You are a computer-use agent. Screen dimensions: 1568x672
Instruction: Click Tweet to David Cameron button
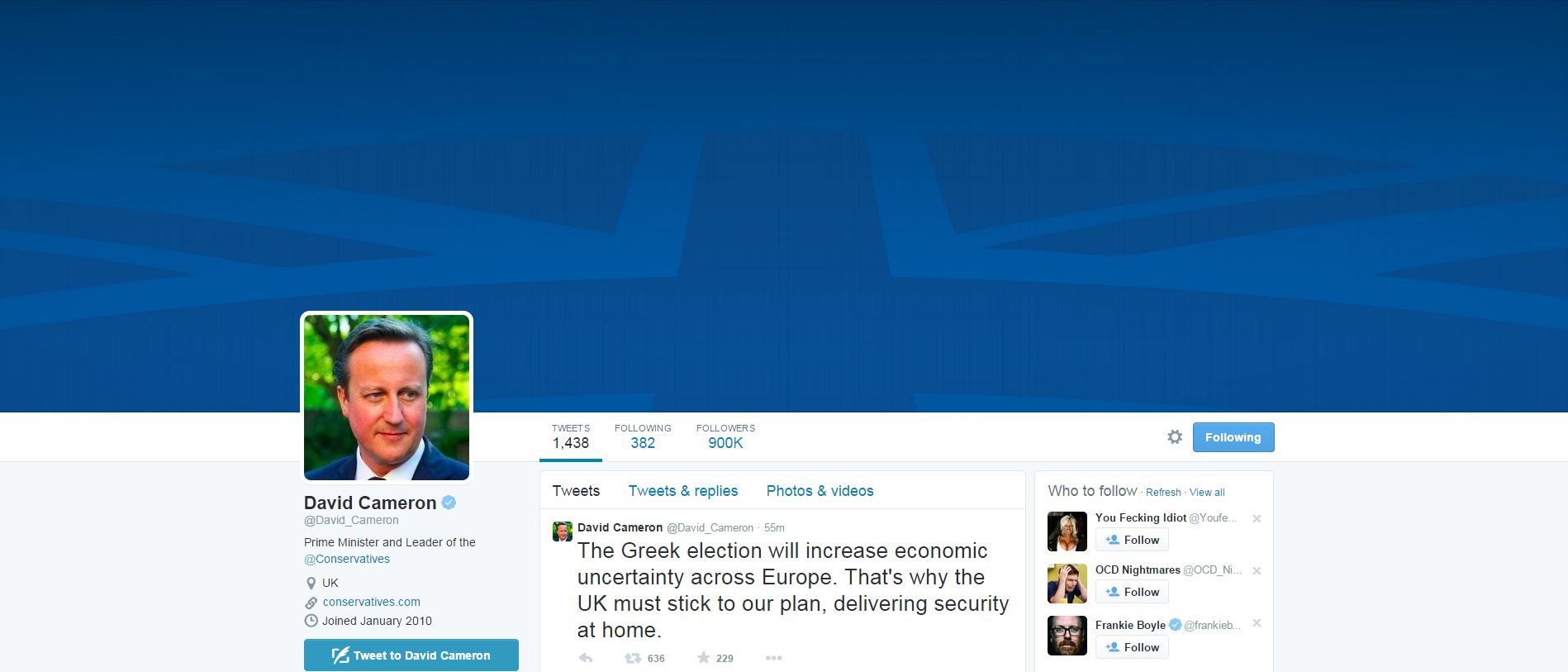click(x=411, y=655)
